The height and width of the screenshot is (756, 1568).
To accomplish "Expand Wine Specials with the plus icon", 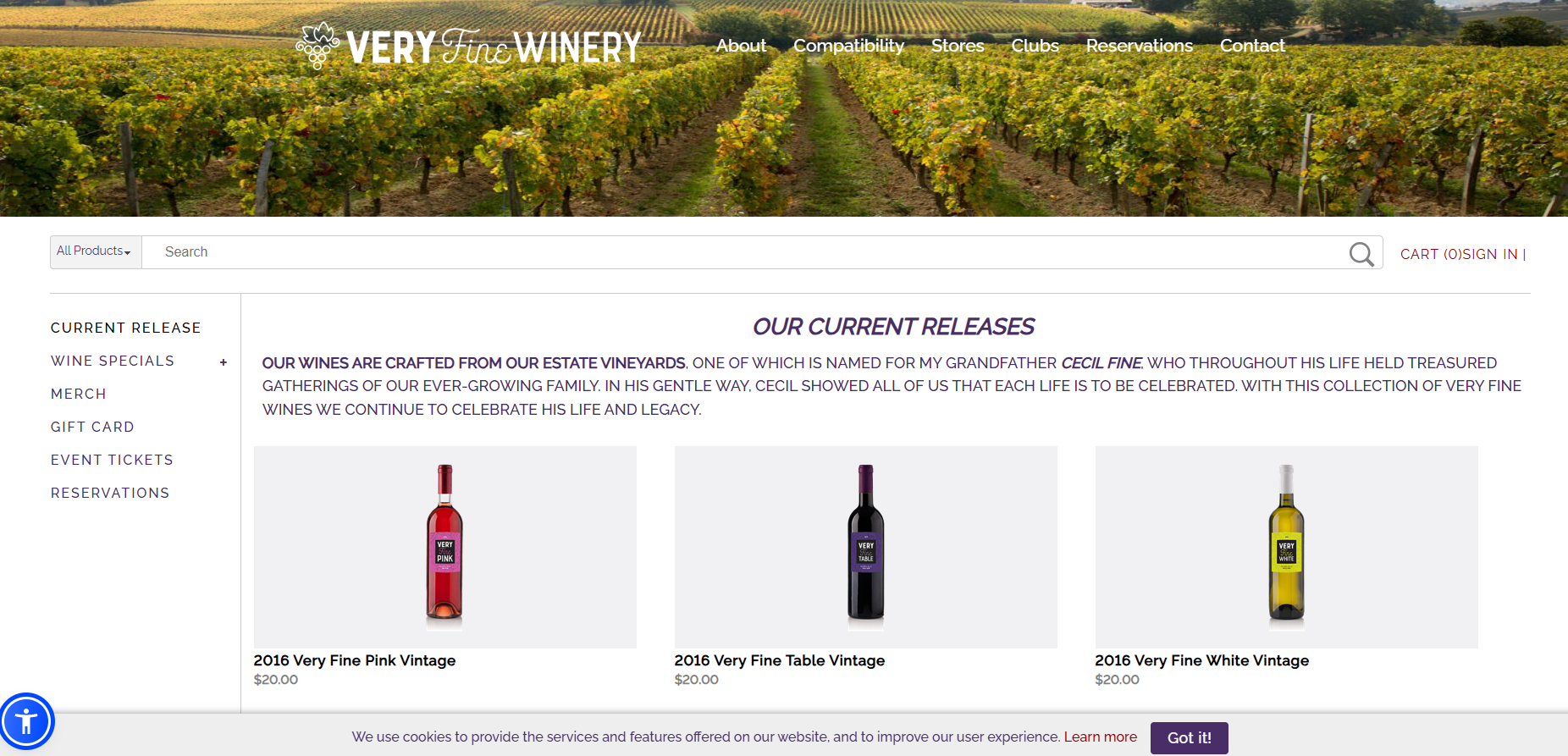I will tap(224, 362).
